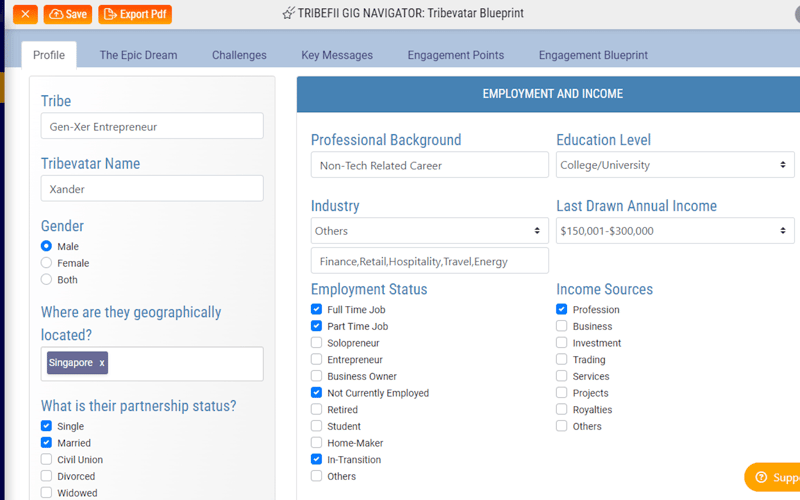Open the Last Drawn Annual Income dropdown
This screenshot has height=500, width=800.
[x=675, y=231]
